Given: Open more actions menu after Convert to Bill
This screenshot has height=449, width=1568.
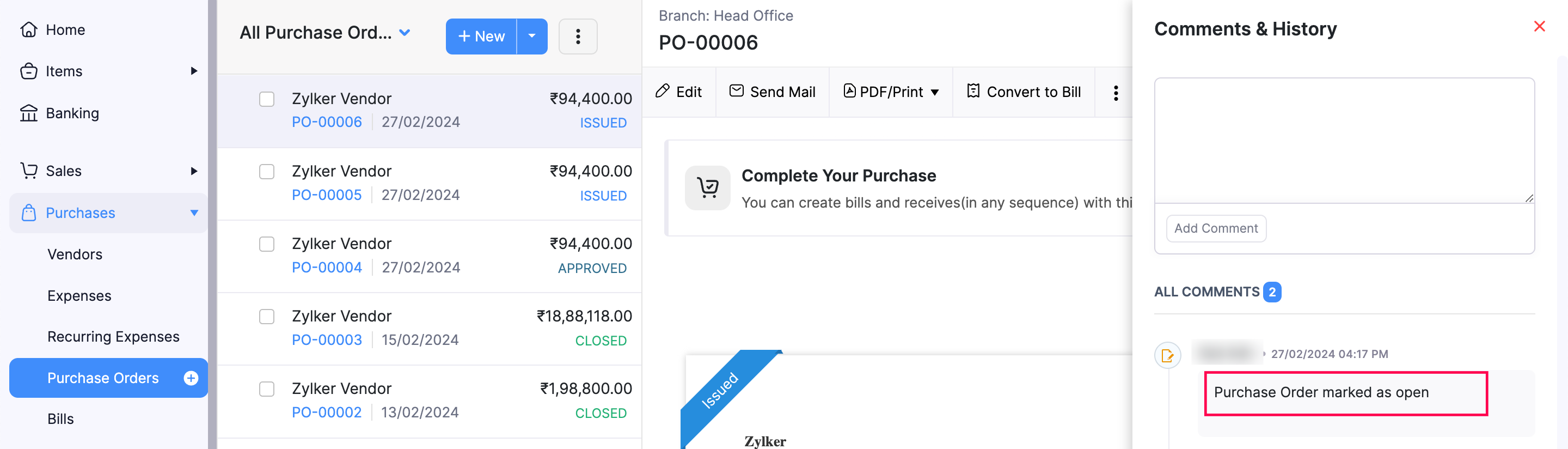Looking at the screenshot, I should 1115,93.
